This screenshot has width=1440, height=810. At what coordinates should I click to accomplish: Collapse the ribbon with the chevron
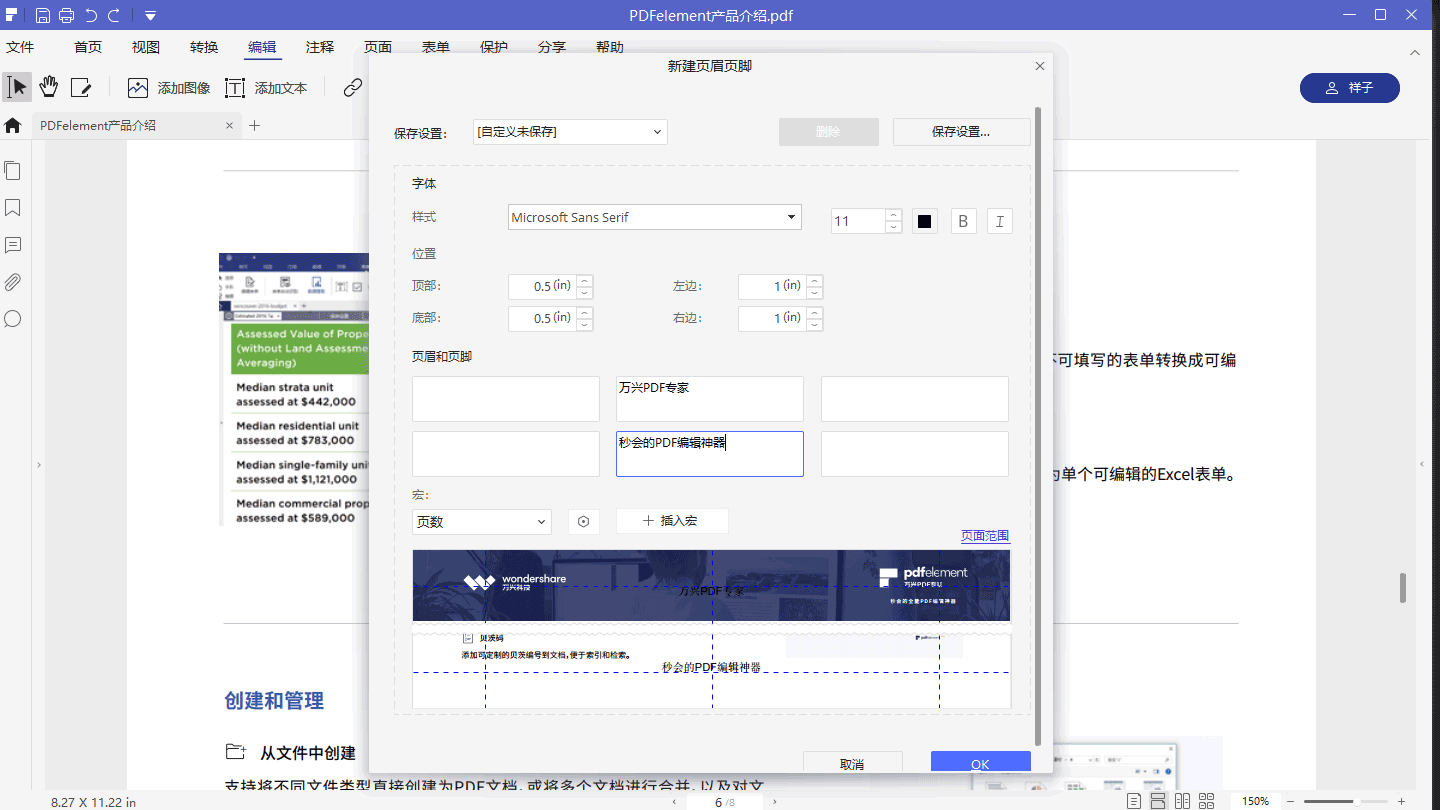pyautogui.click(x=1415, y=53)
